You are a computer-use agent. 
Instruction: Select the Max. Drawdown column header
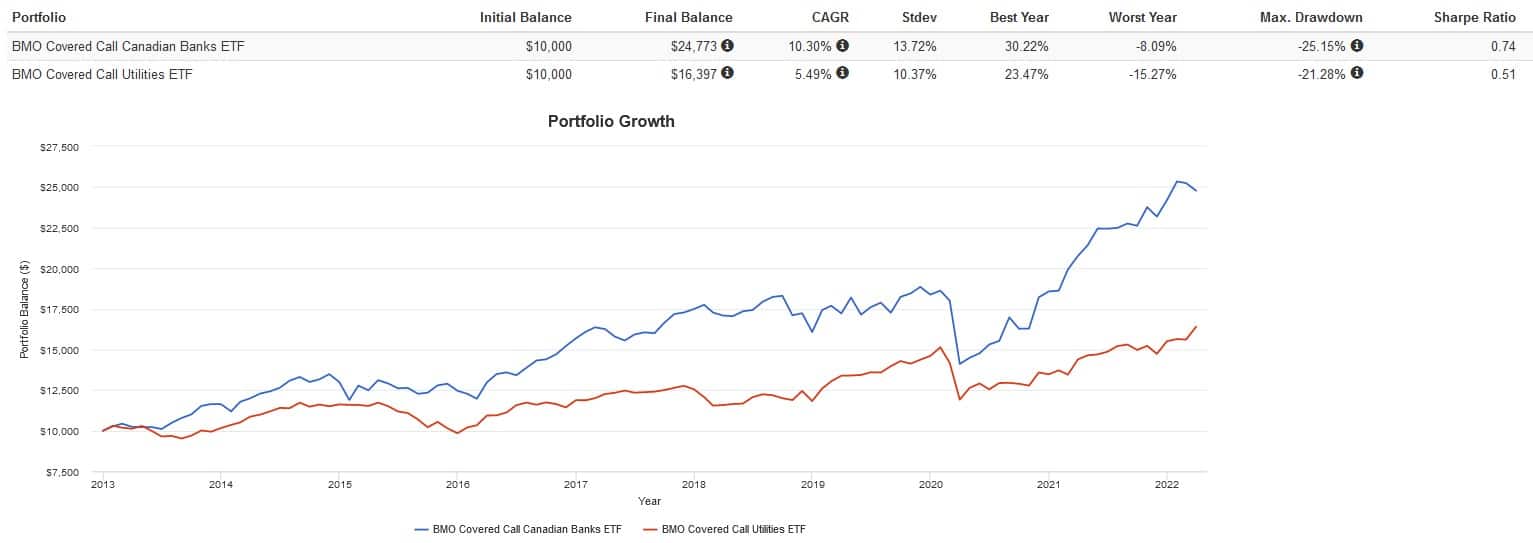(x=1313, y=17)
